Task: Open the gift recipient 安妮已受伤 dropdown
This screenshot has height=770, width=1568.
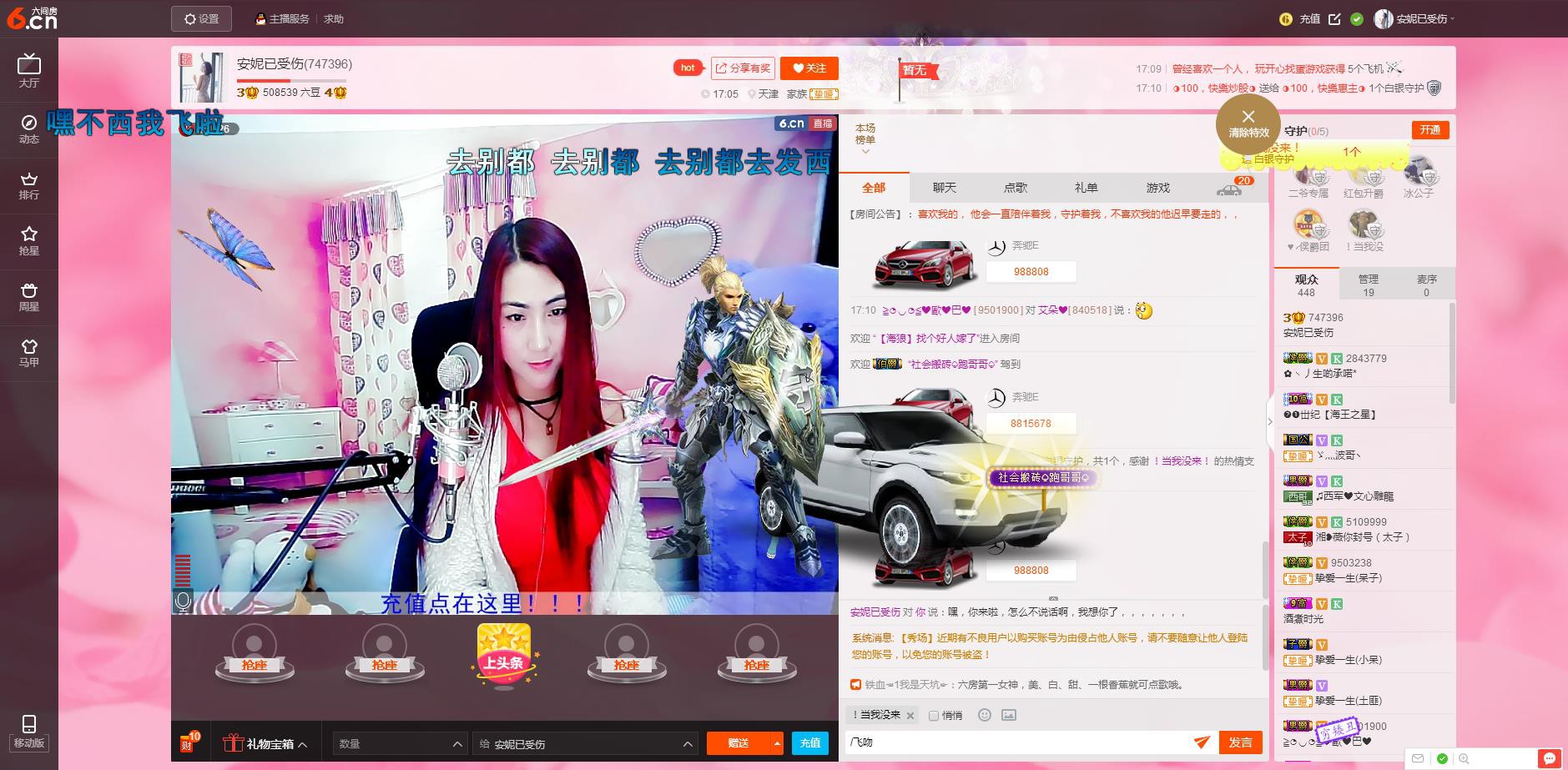Action: (584, 743)
